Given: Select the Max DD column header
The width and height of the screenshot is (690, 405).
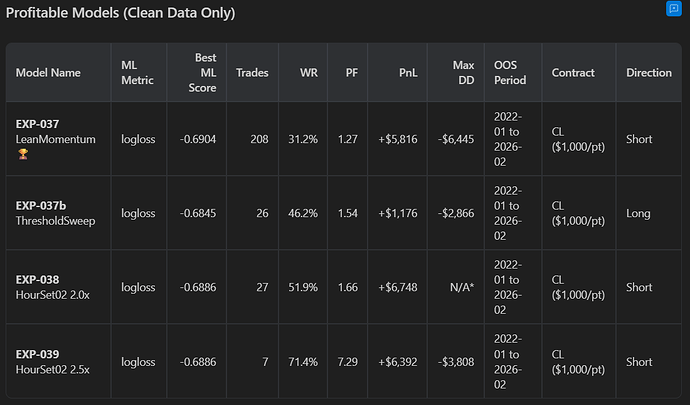Looking at the screenshot, I should (462, 73).
